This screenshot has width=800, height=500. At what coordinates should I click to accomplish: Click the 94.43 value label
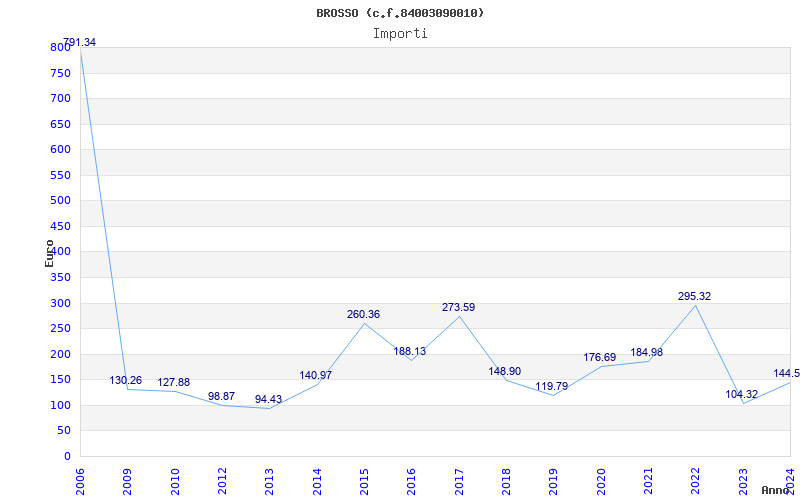[x=268, y=399]
